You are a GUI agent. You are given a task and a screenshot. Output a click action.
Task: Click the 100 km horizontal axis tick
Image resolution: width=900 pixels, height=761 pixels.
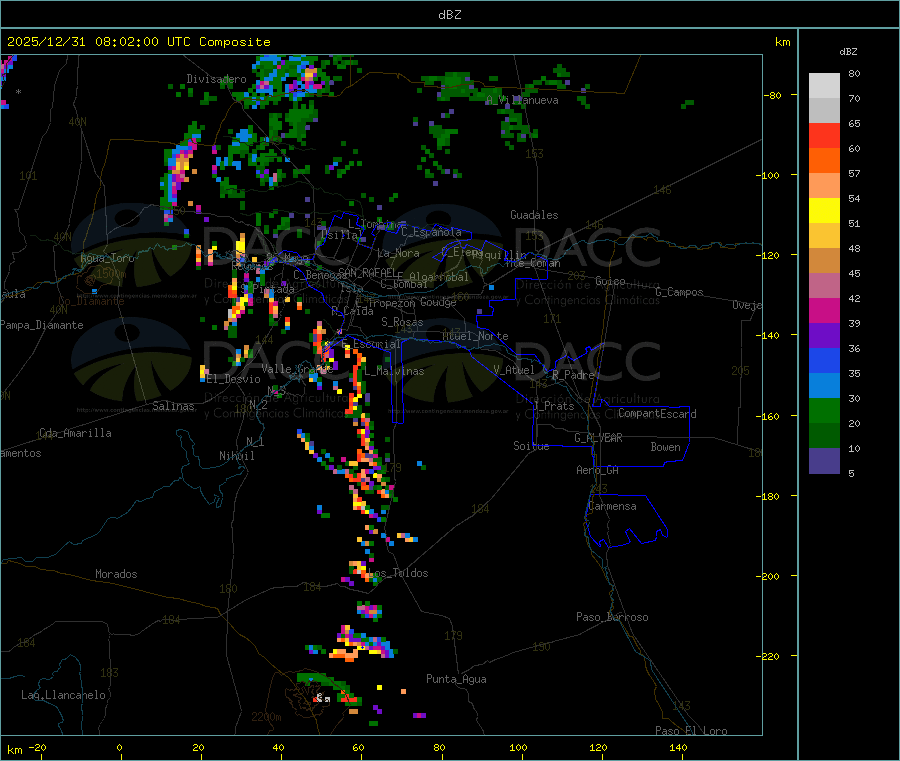pos(519,747)
